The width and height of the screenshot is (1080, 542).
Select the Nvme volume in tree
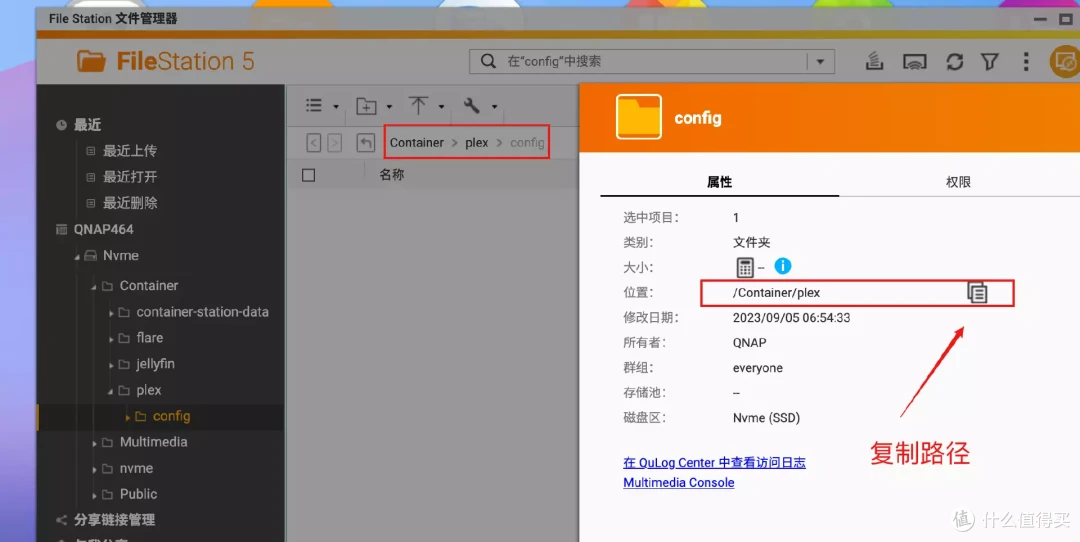click(121, 256)
